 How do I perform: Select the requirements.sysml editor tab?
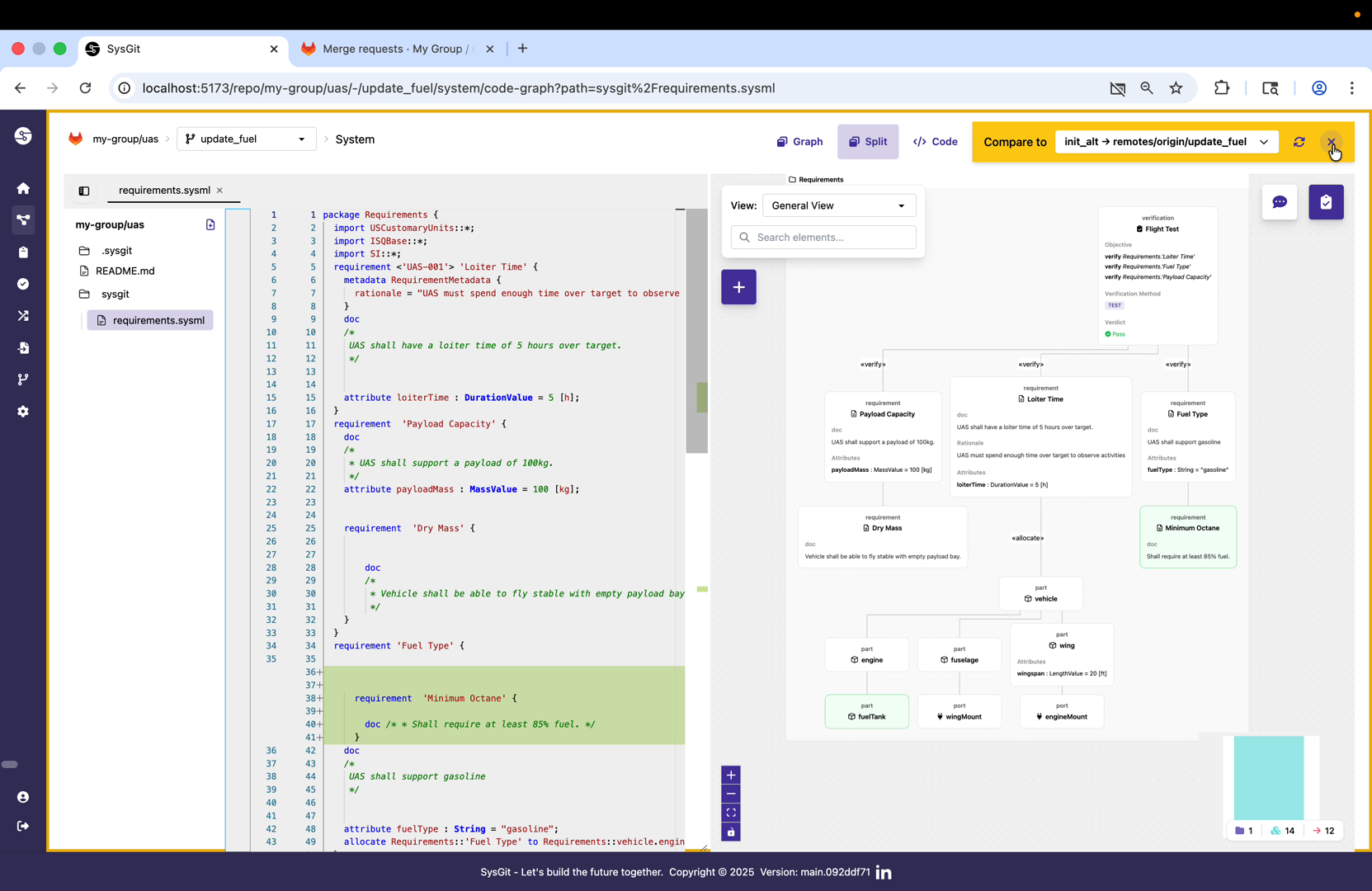click(164, 190)
